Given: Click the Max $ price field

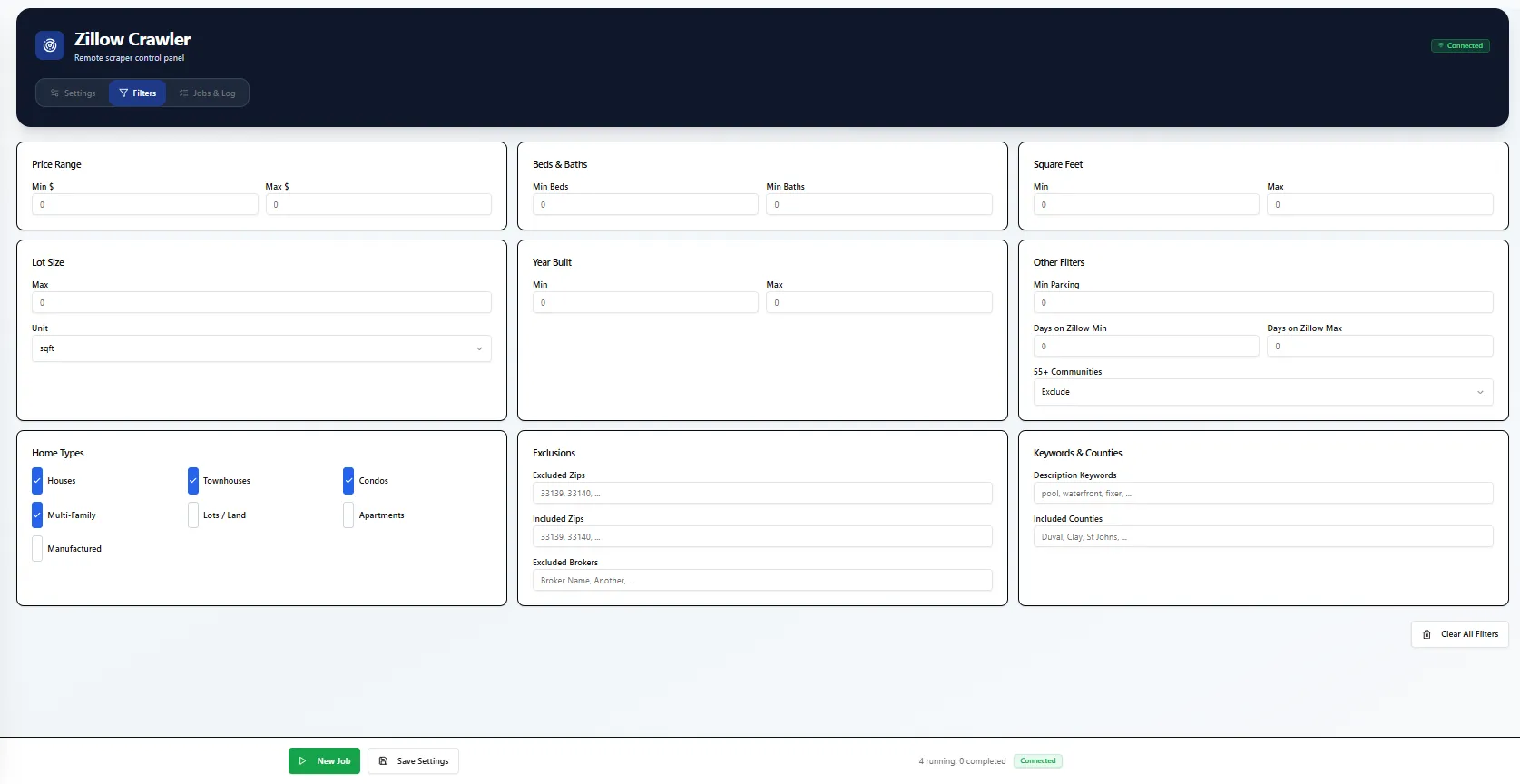Looking at the screenshot, I should (378, 204).
